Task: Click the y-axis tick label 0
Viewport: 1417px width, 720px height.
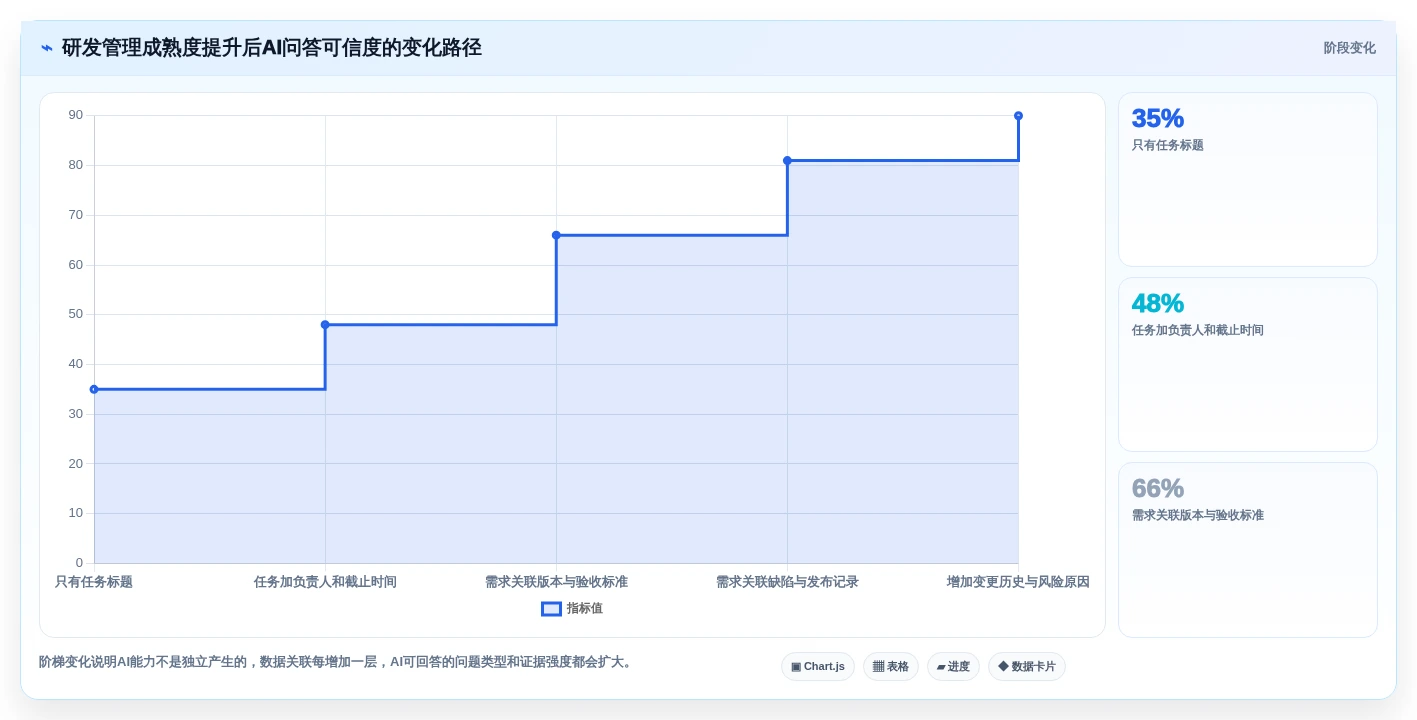Action: pos(80,563)
